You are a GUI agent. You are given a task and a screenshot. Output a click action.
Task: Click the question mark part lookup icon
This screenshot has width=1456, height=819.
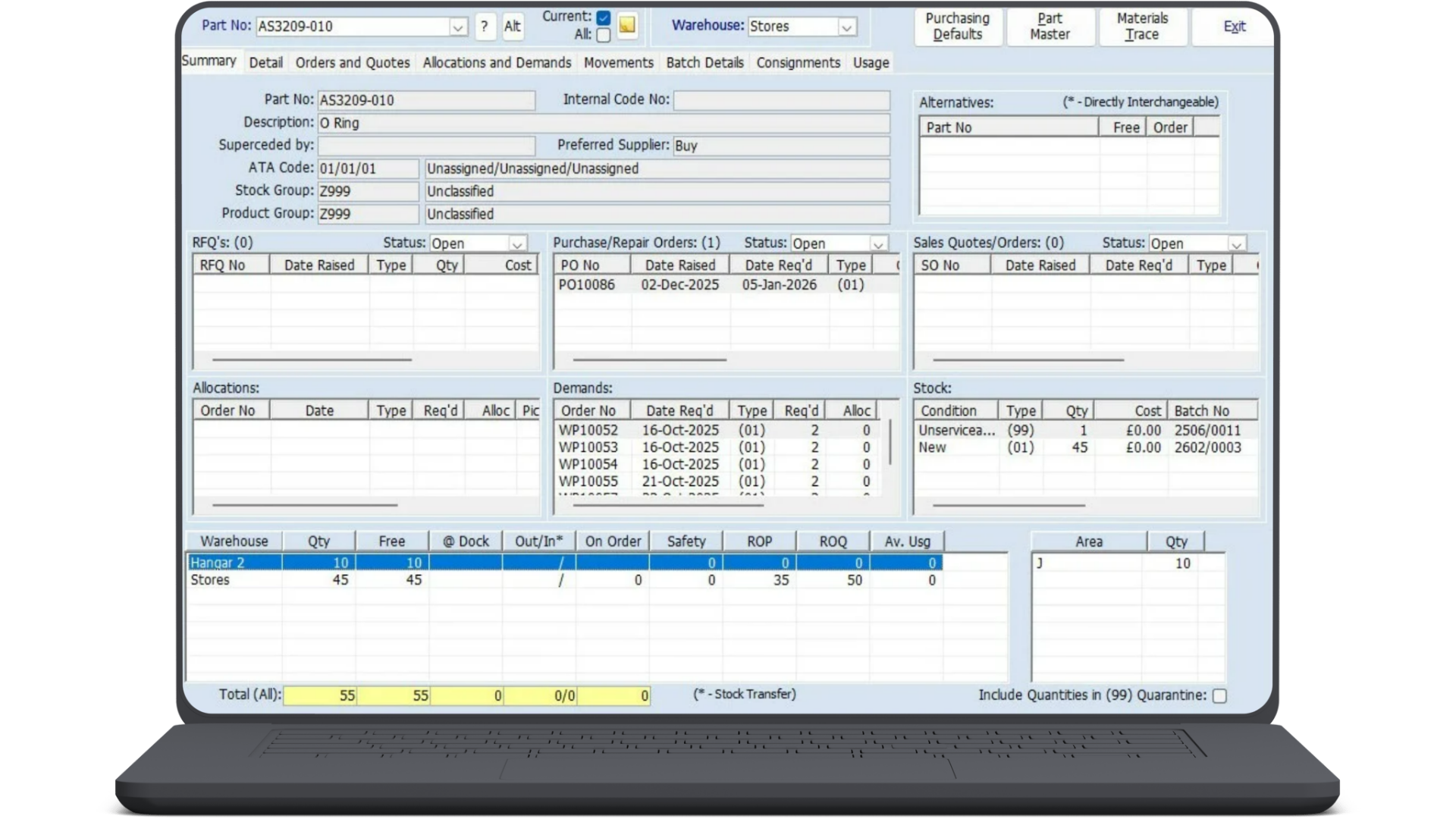(485, 27)
